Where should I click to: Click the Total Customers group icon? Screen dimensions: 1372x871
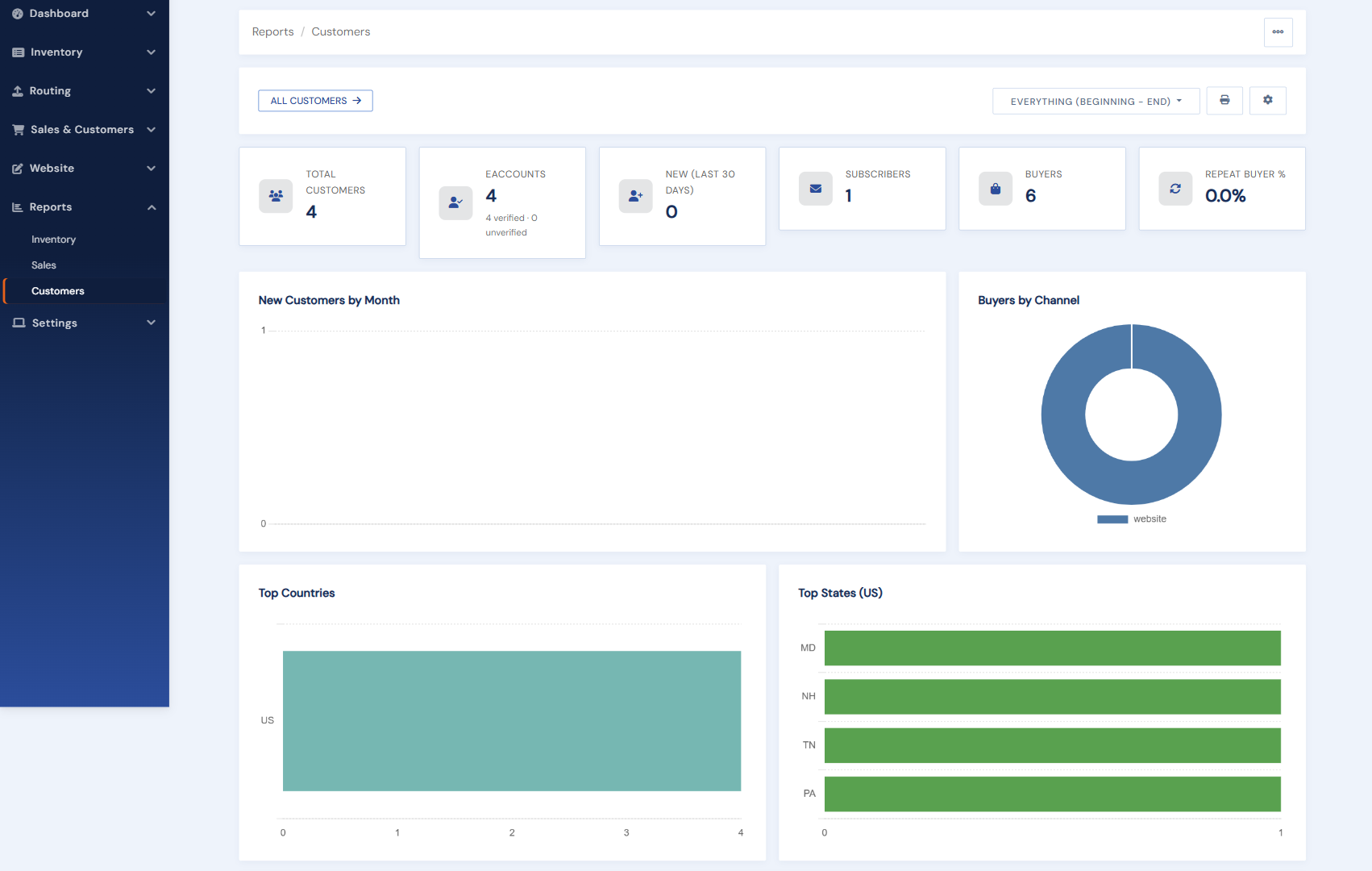click(276, 196)
